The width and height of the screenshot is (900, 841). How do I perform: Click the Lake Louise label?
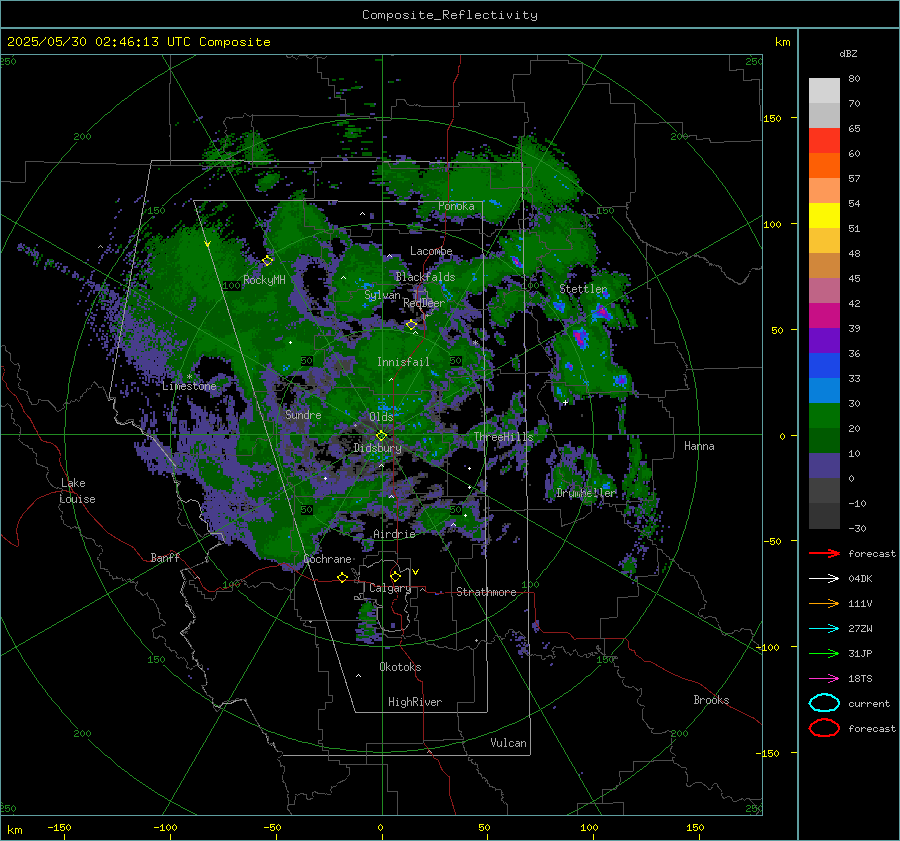(x=77, y=491)
